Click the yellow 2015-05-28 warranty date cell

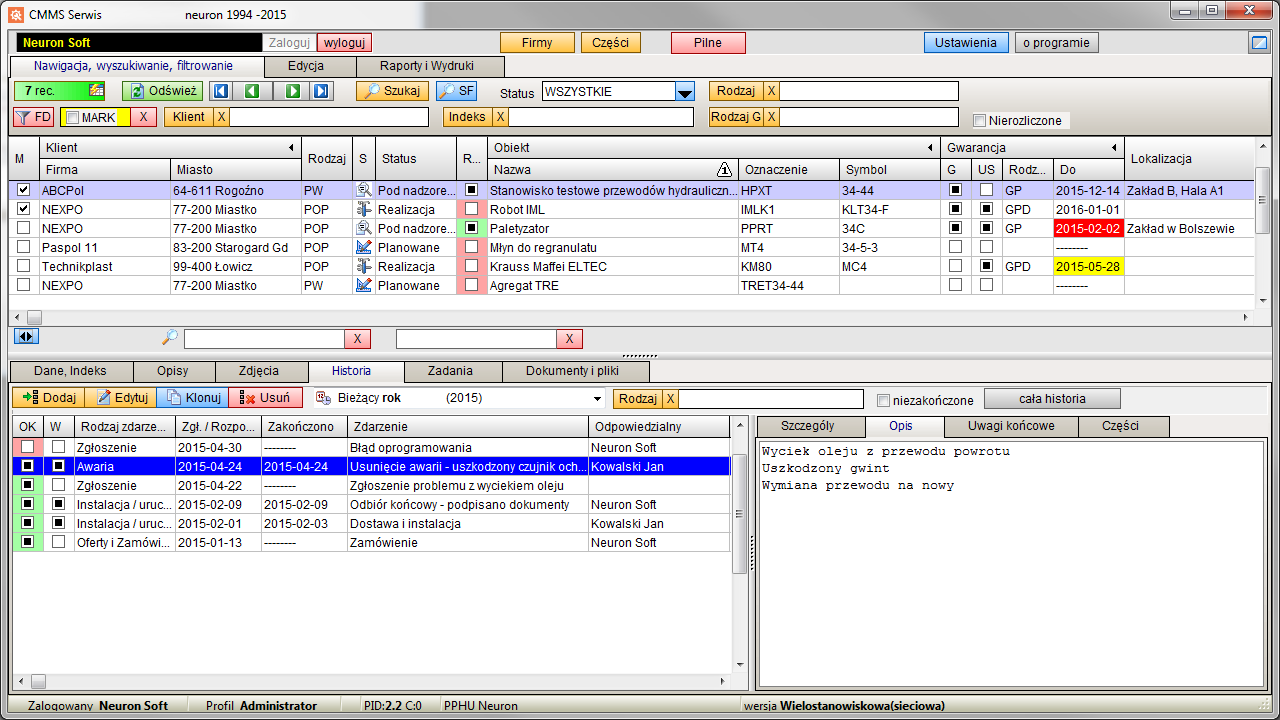[1089, 266]
